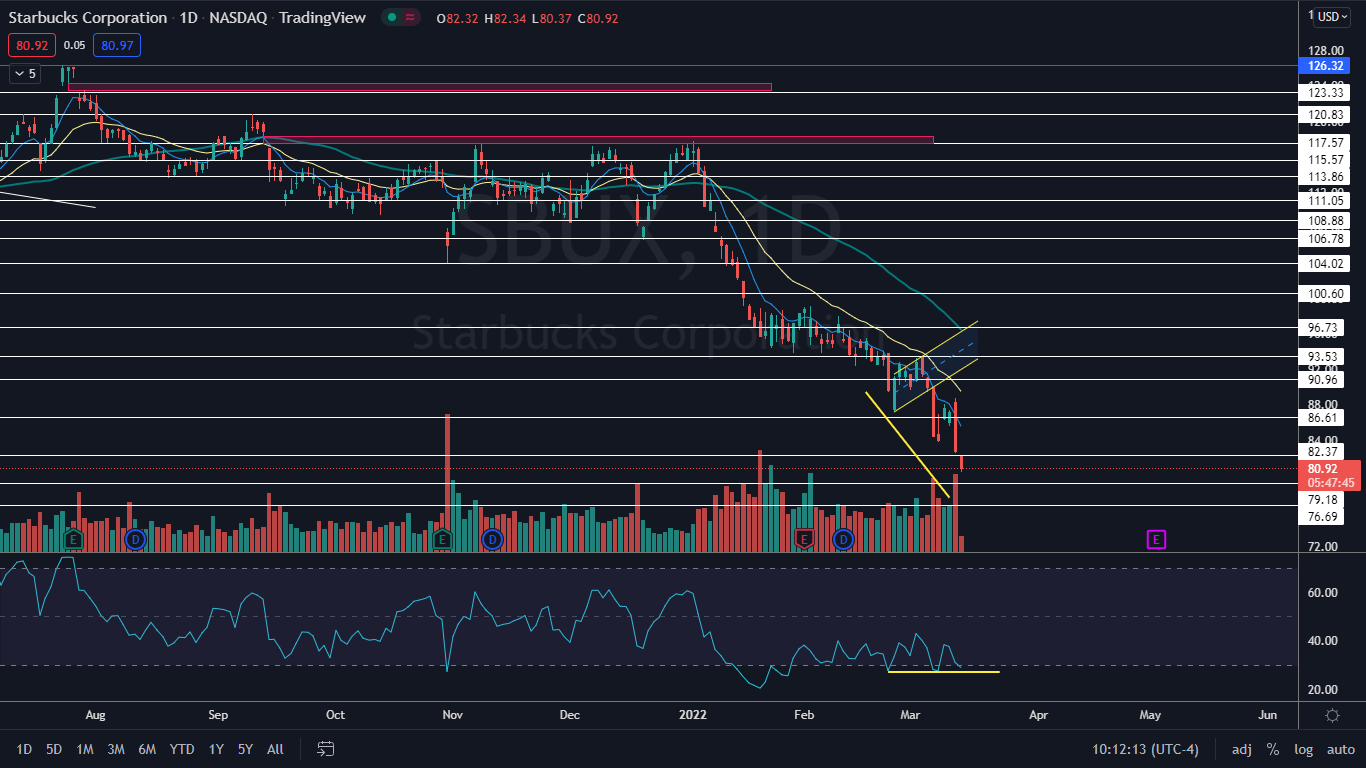Click the 104.02 price axis label
This screenshot has width=1366, height=768.
click(x=1324, y=264)
